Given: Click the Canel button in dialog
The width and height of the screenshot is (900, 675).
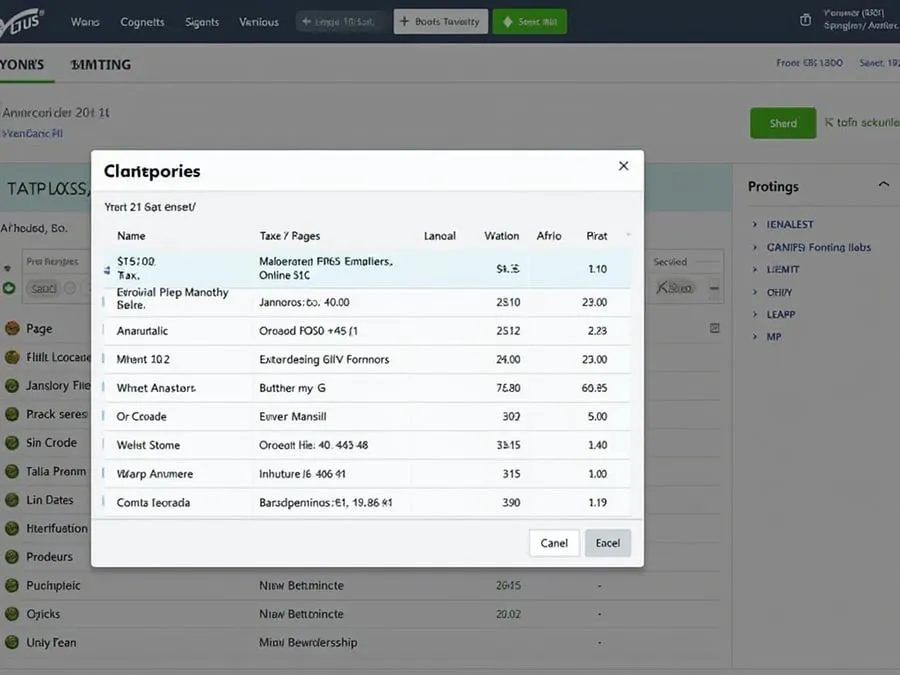Looking at the screenshot, I should 554,543.
